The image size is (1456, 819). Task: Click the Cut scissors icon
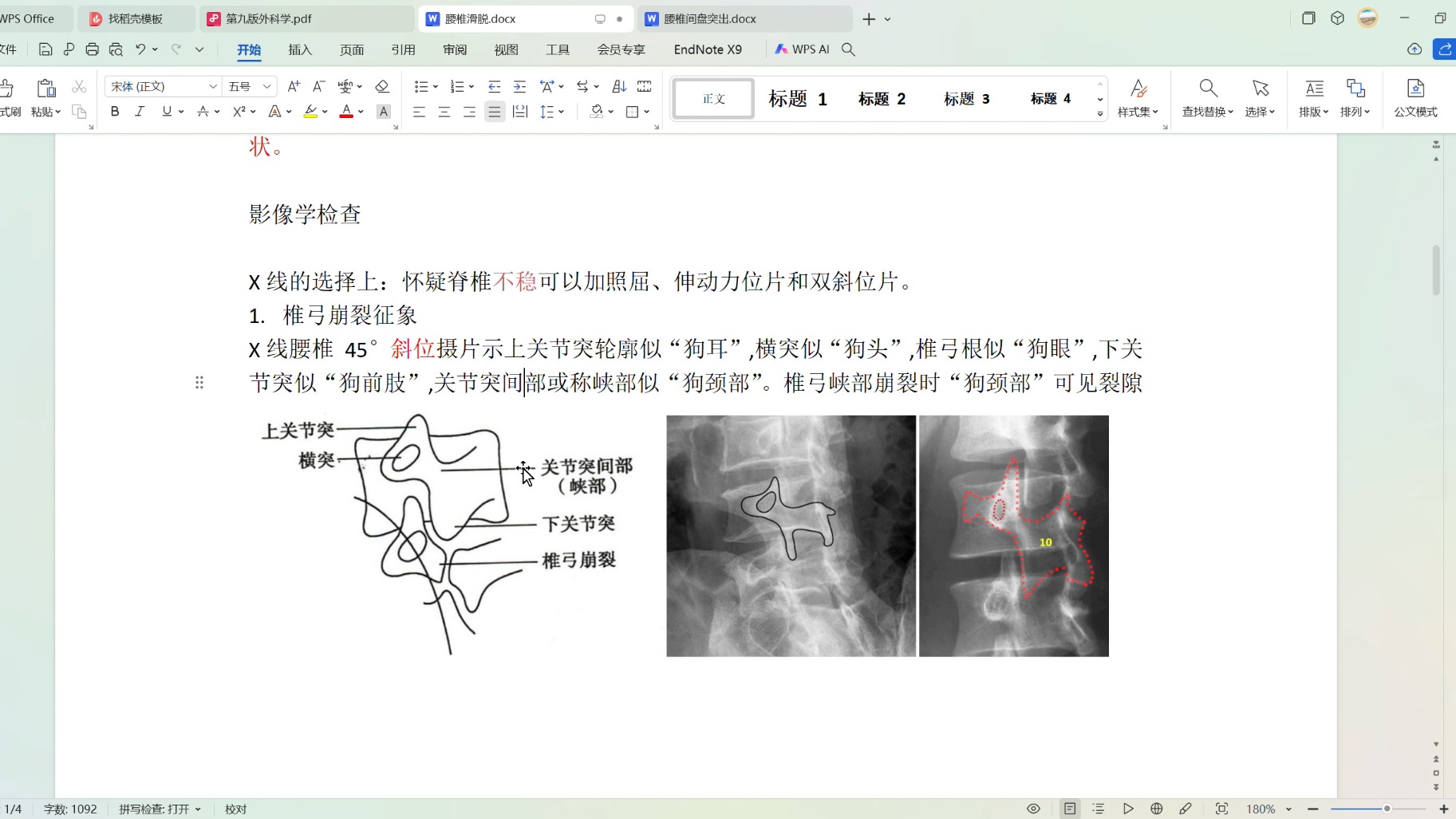[79, 86]
